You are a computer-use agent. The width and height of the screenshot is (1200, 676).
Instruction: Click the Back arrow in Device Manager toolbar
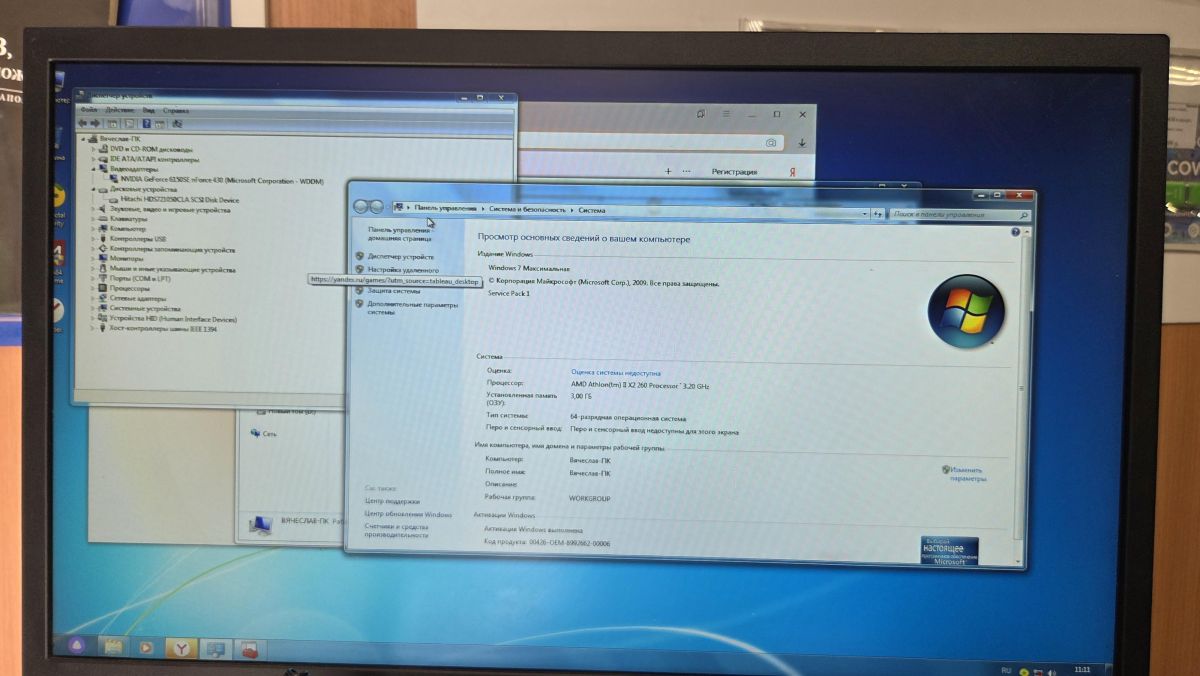tap(84, 122)
